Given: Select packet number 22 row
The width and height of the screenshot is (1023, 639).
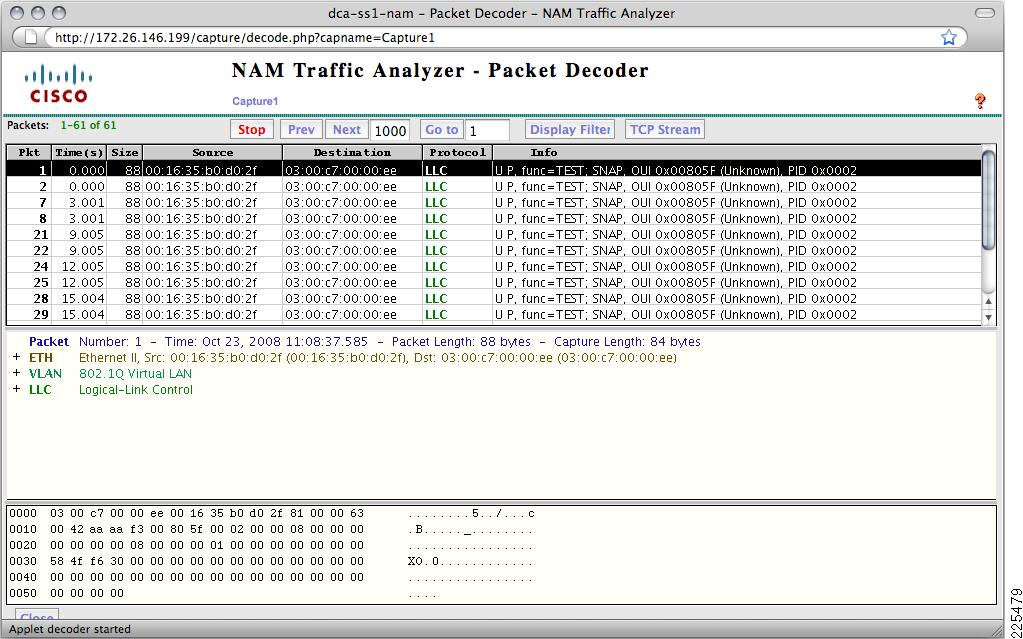Looking at the screenshot, I should pyautogui.click(x=494, y=251).
